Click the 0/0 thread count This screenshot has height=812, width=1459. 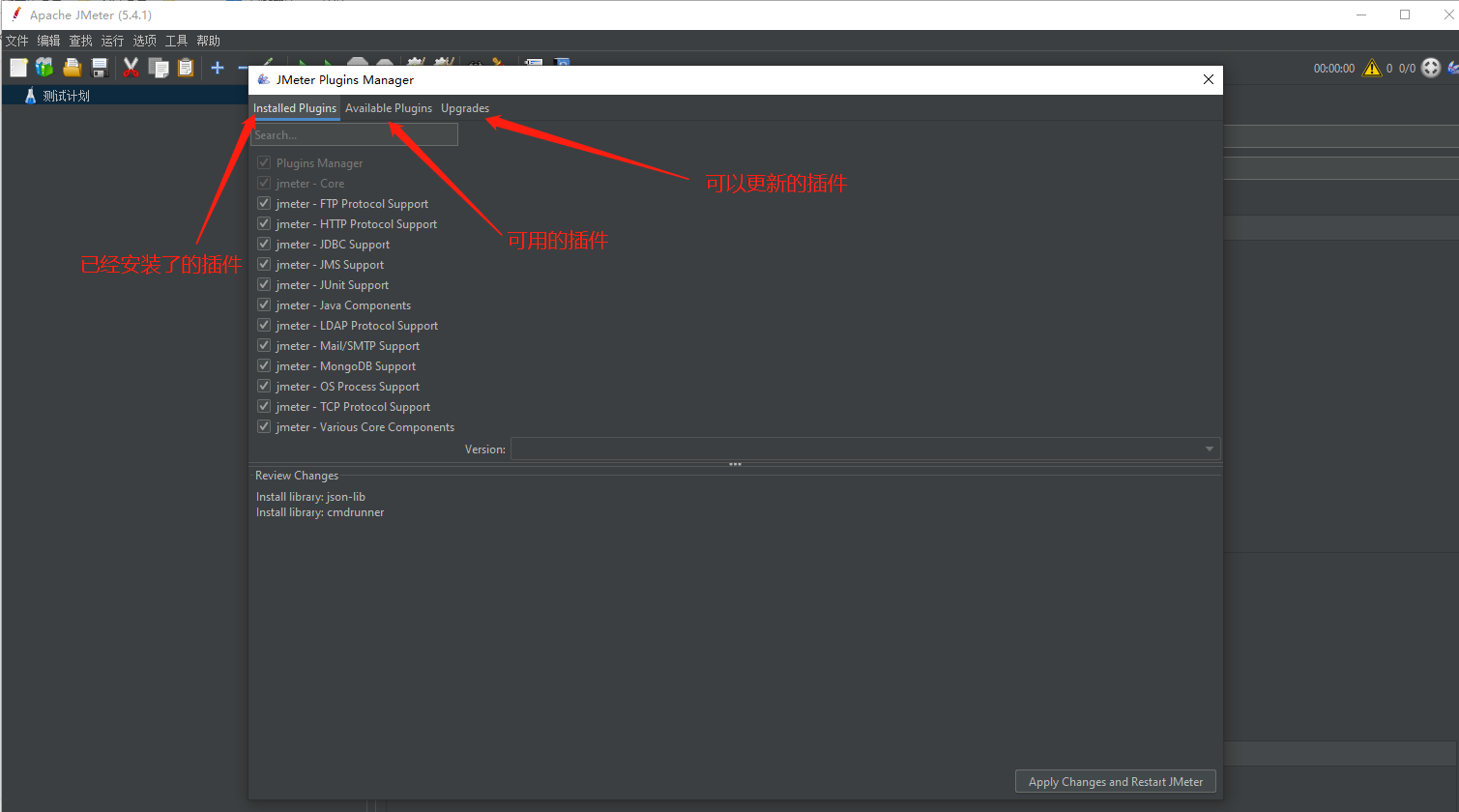[1407, 69]
